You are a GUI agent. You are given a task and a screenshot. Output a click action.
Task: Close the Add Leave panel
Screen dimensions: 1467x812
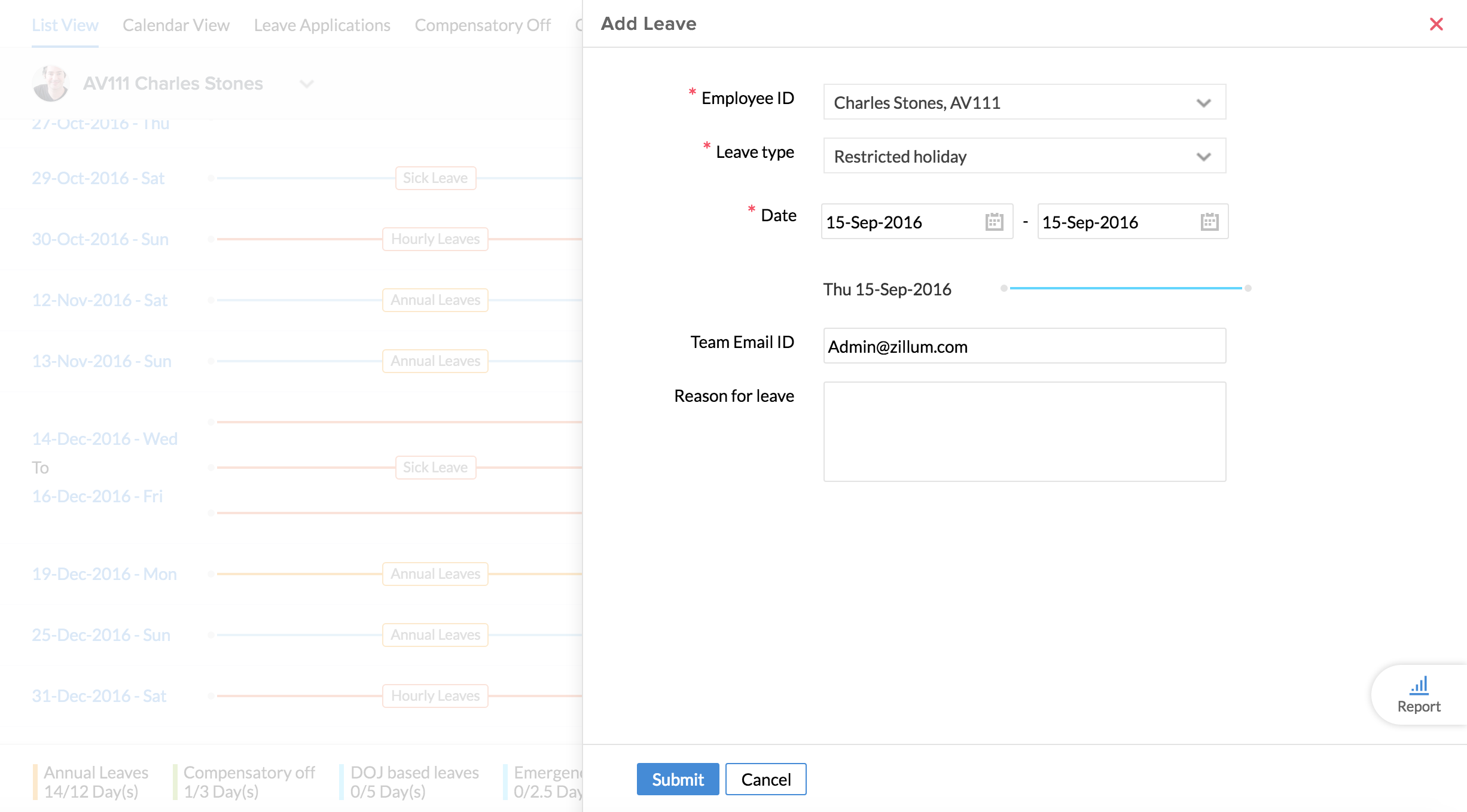tap(1436, 24)
